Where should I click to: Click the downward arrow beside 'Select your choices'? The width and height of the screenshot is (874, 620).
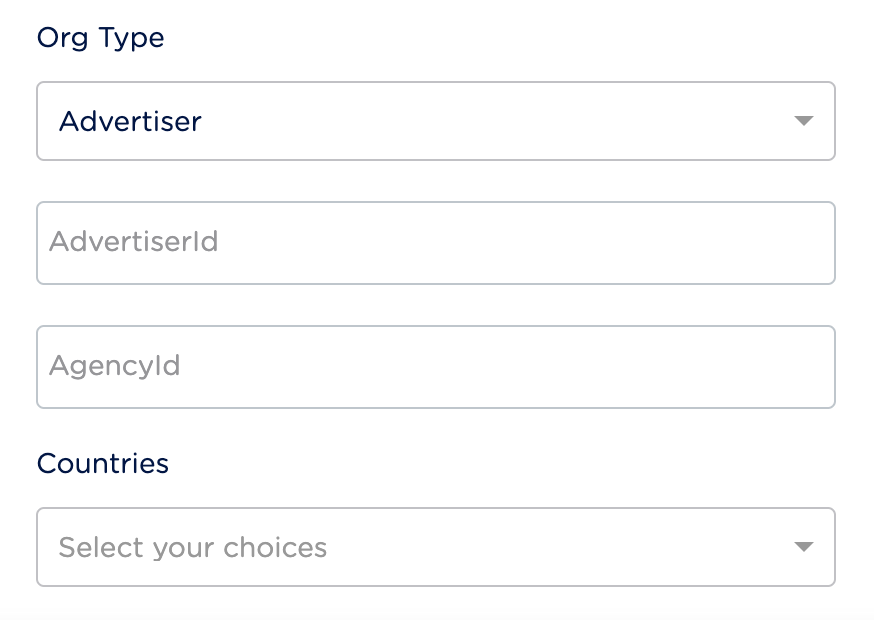tap(806, 547)
